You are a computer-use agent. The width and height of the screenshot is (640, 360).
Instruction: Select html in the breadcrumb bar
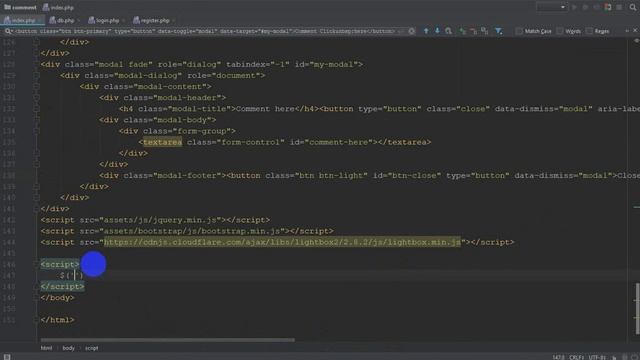(x=46, y=348)
